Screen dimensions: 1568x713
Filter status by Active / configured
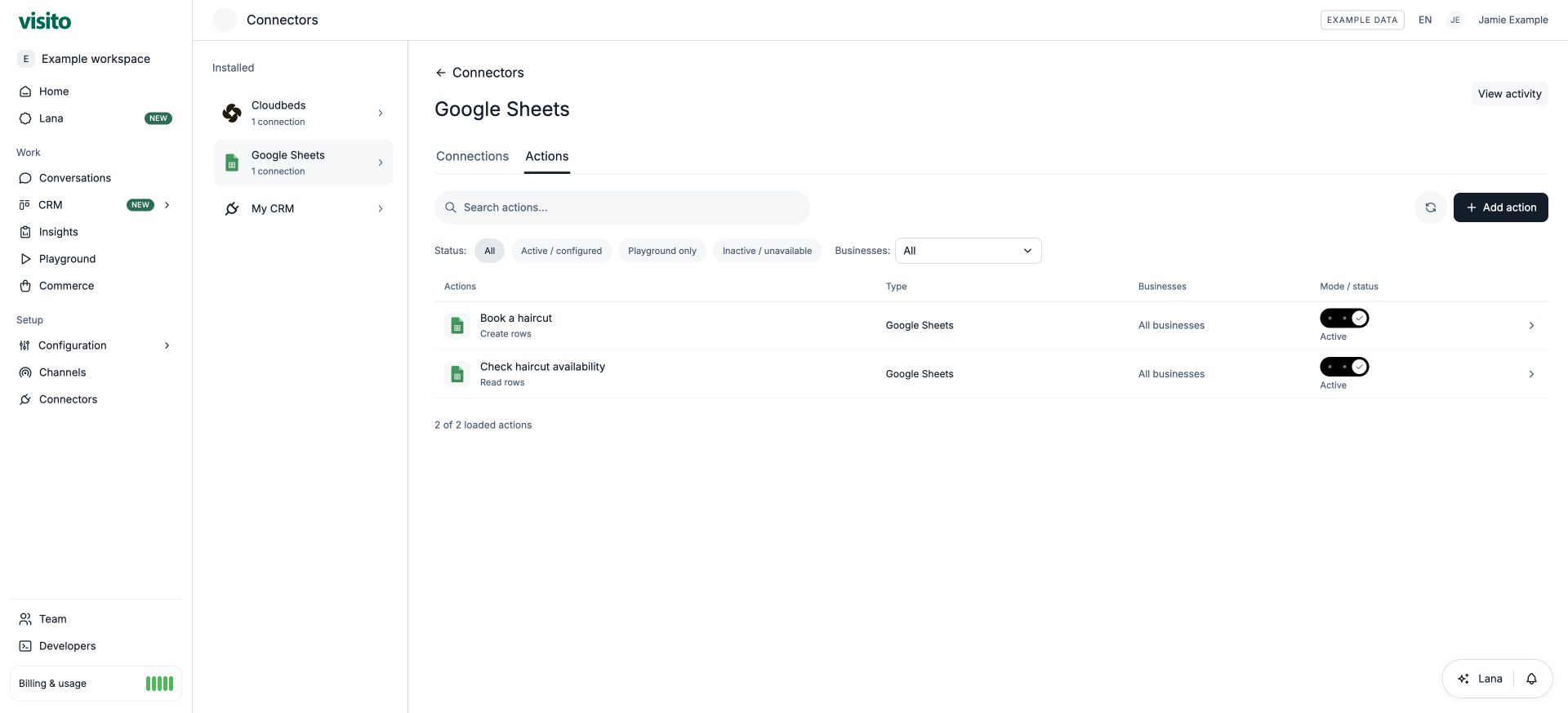point(562,251)
